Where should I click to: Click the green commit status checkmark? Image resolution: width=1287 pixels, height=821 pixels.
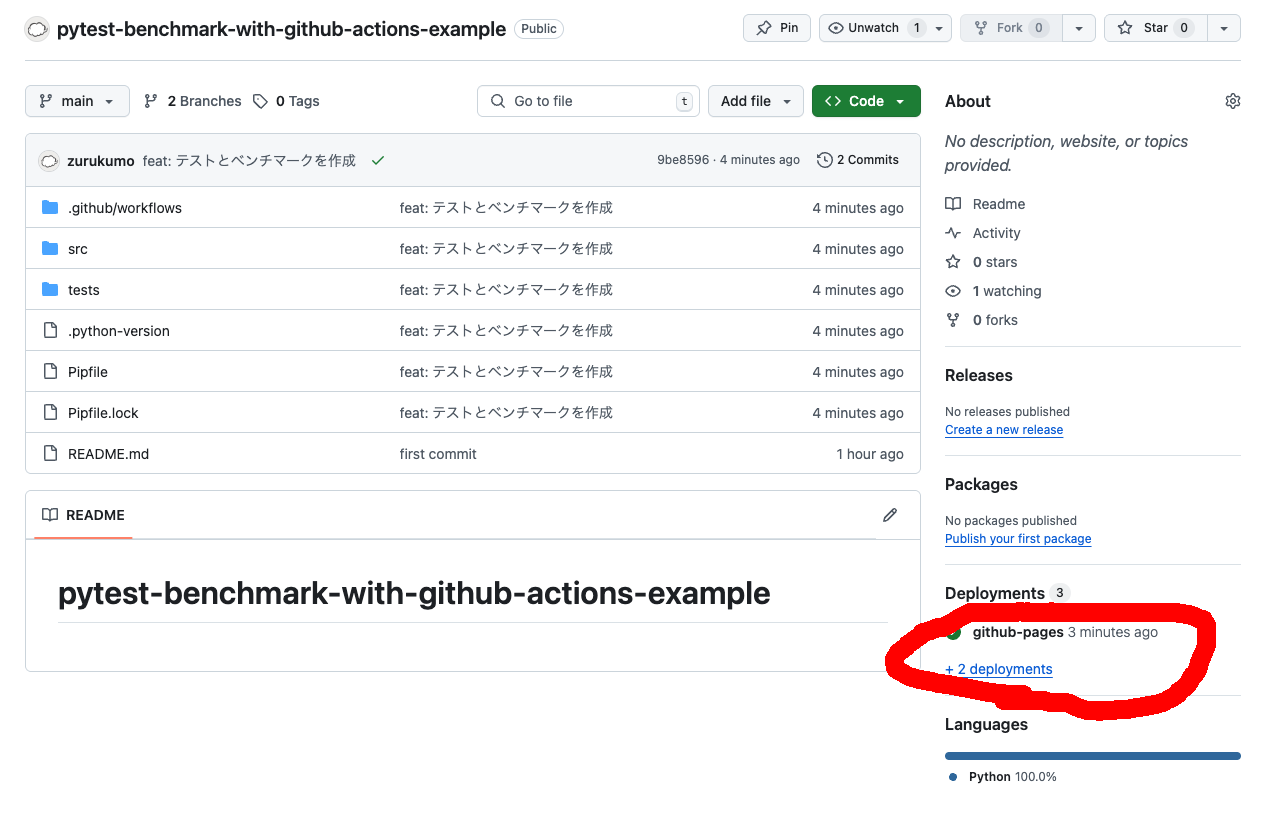(x=377, y=160)
